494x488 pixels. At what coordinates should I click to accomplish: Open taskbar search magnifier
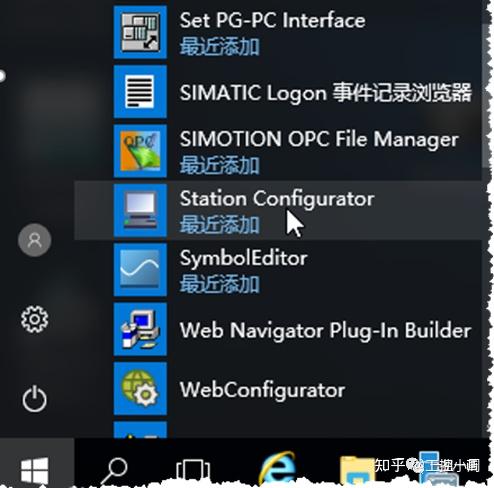click(114, 471)
